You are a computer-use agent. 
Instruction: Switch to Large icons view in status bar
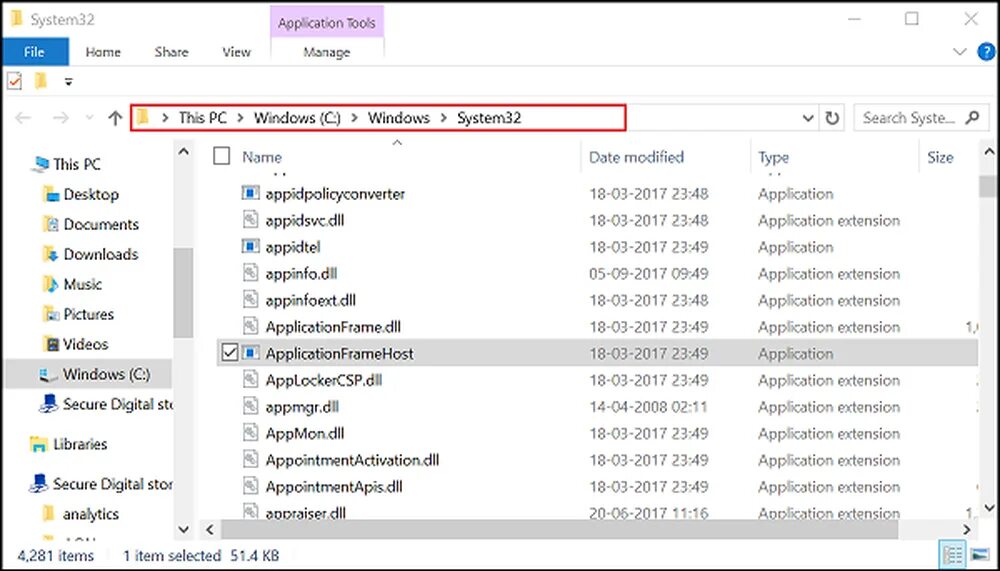[979, 555]
